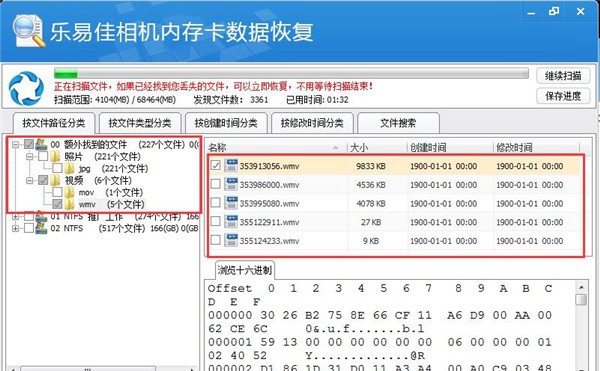Select the 353986000.wmv file name

pos(269,185)
